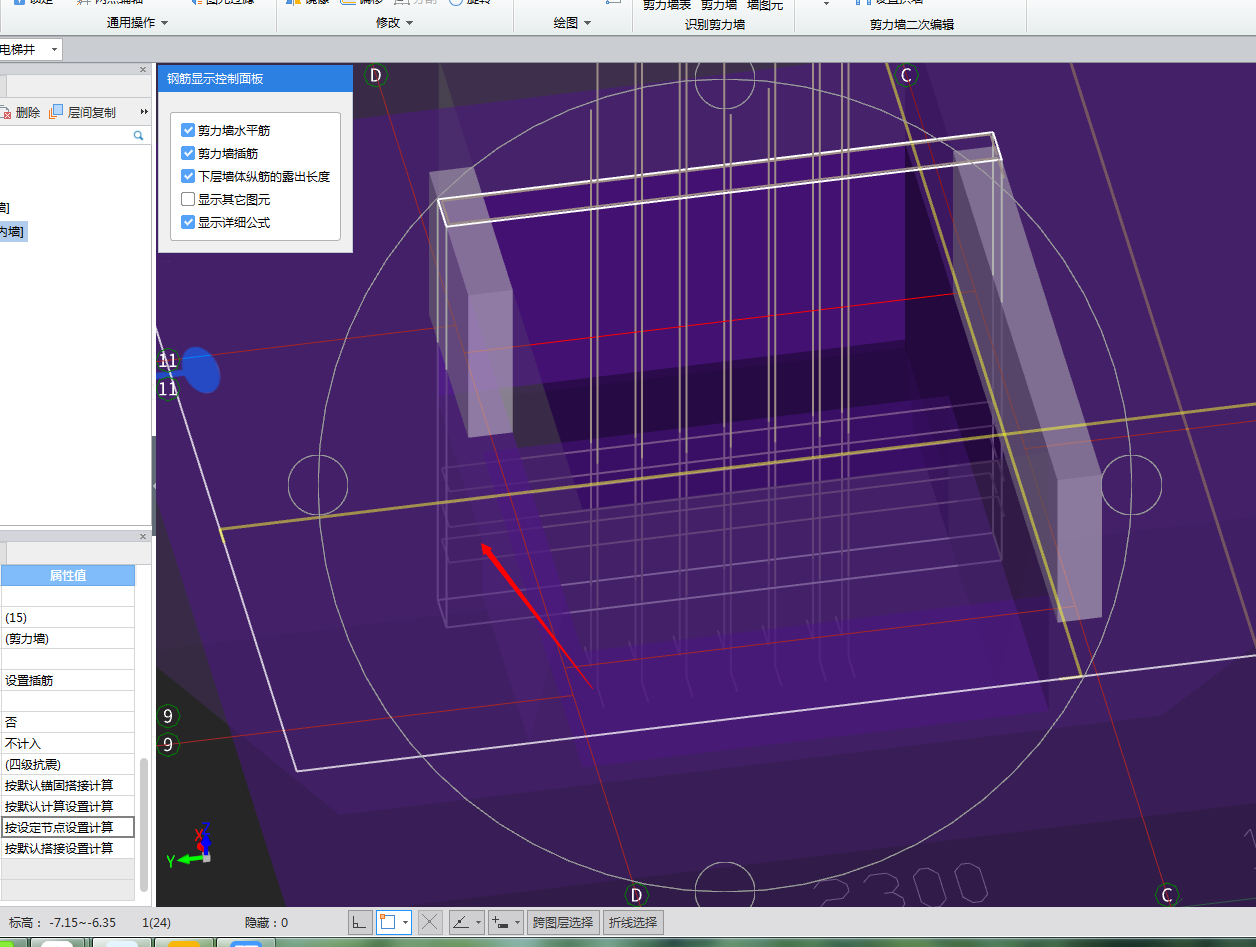Select the 属性值 column header
Viewport: 1256px width, 947px height.
pos(67,575)
